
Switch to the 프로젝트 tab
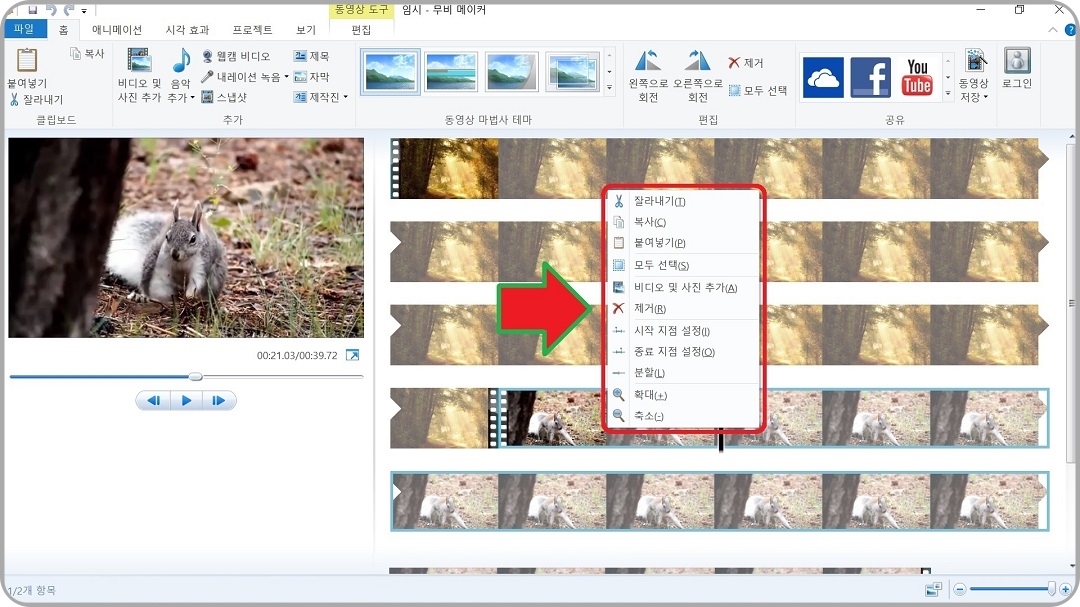pyautogui.click(x=252, y=30)
